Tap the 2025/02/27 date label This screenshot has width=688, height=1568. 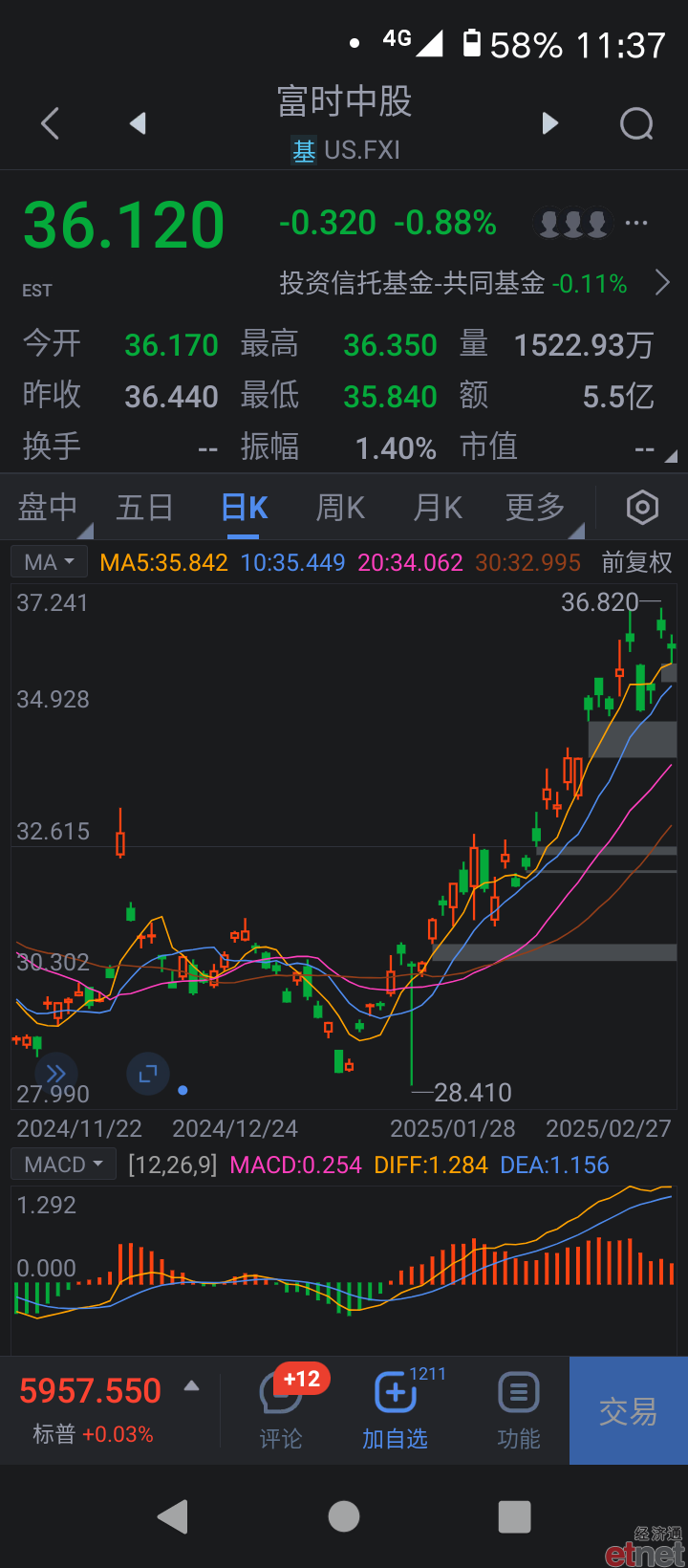pos(609,1128)
